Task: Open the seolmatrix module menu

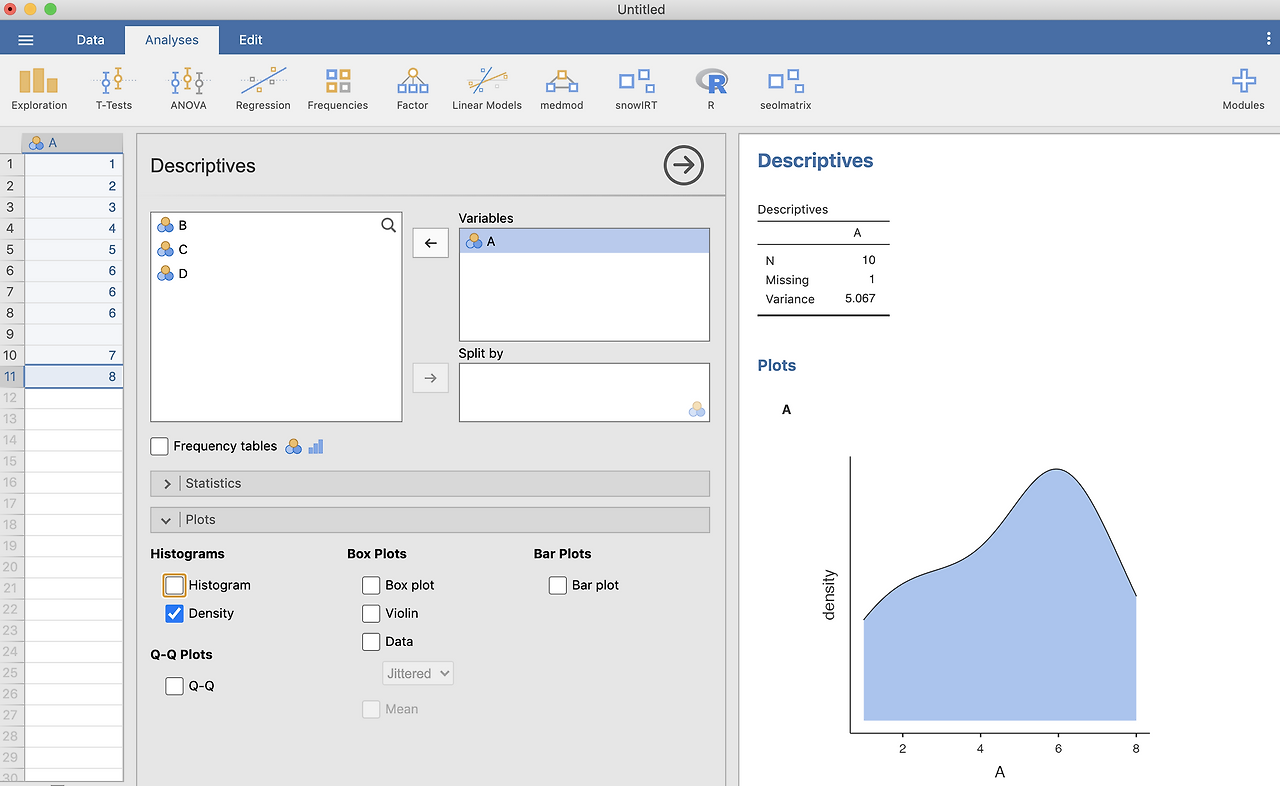Action: [x=786, y=89]
